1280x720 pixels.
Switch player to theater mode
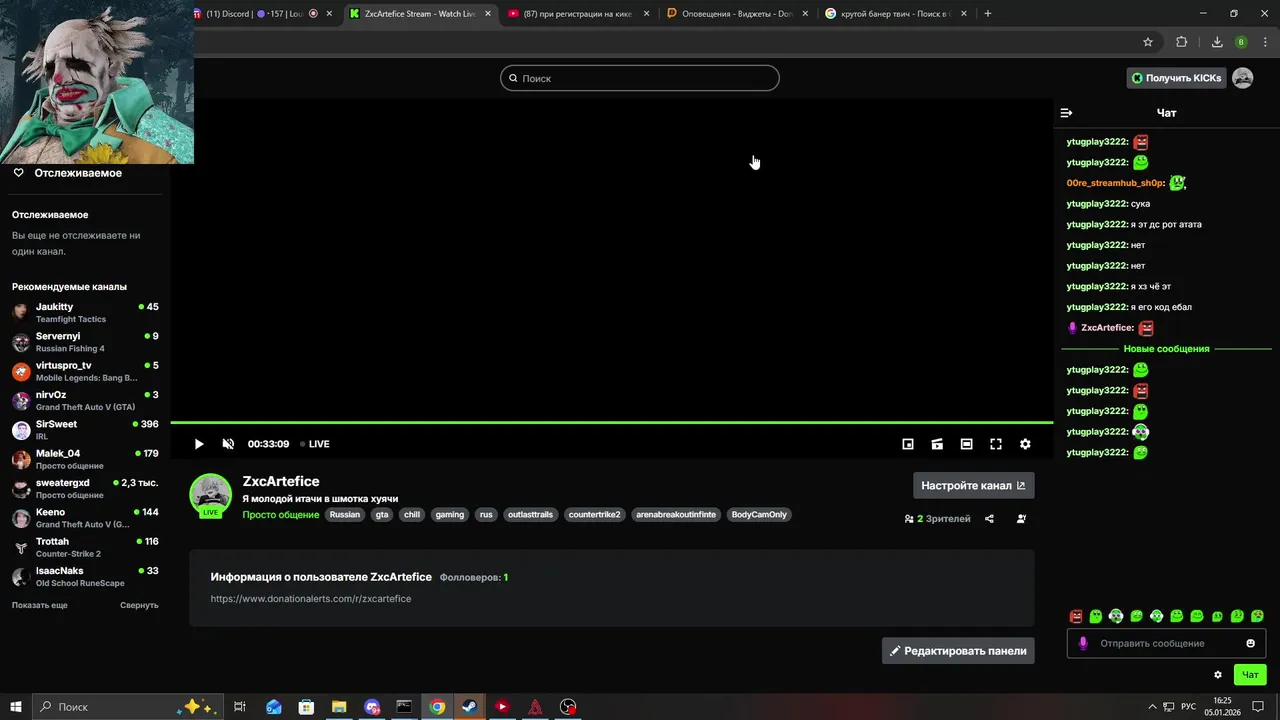(966, 444)
